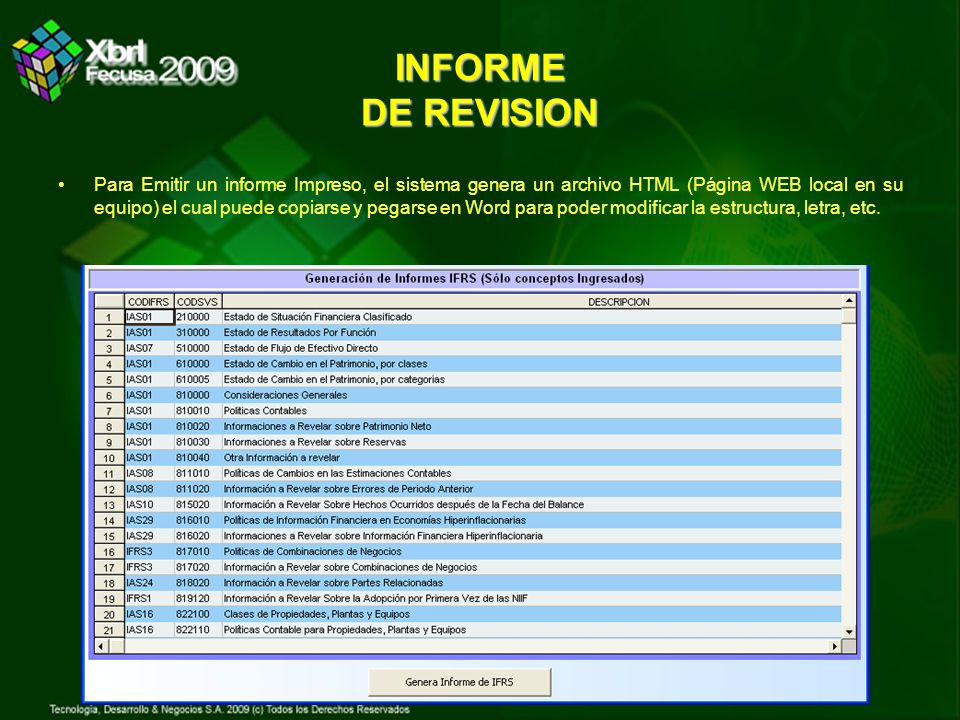The image size is (960, 720).
Task: Select CODSVS cell 510000
Action: click(x=198, y=348)
